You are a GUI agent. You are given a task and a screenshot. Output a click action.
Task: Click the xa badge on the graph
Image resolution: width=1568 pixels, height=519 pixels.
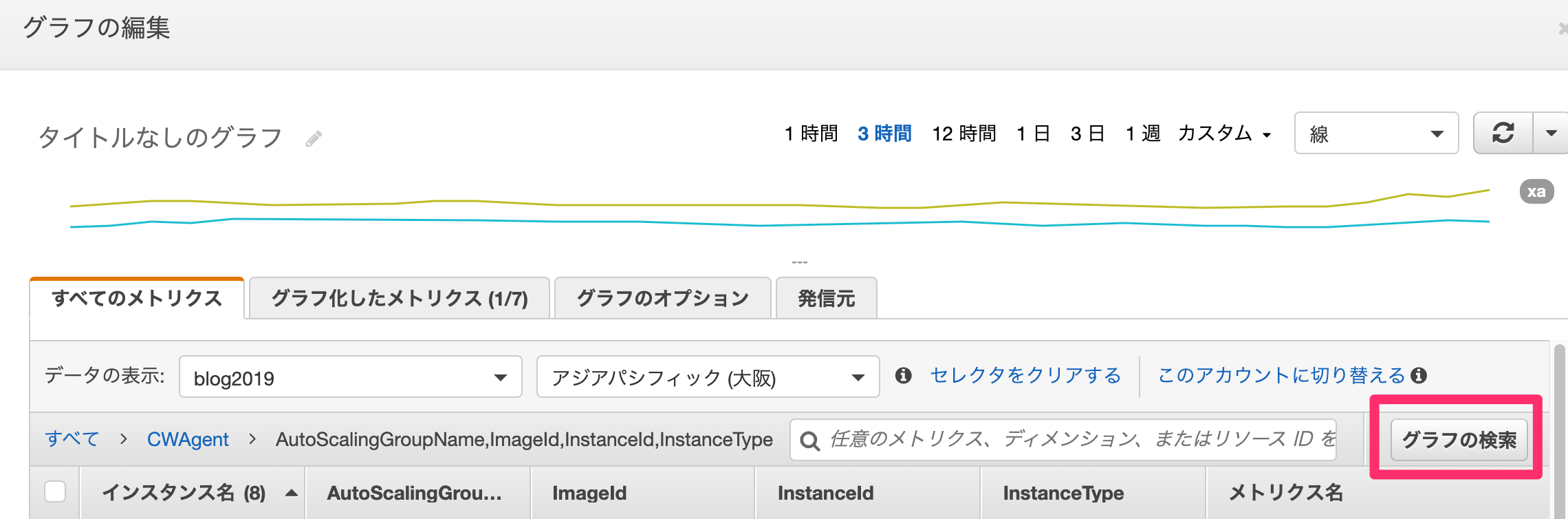coord(1536,191)
